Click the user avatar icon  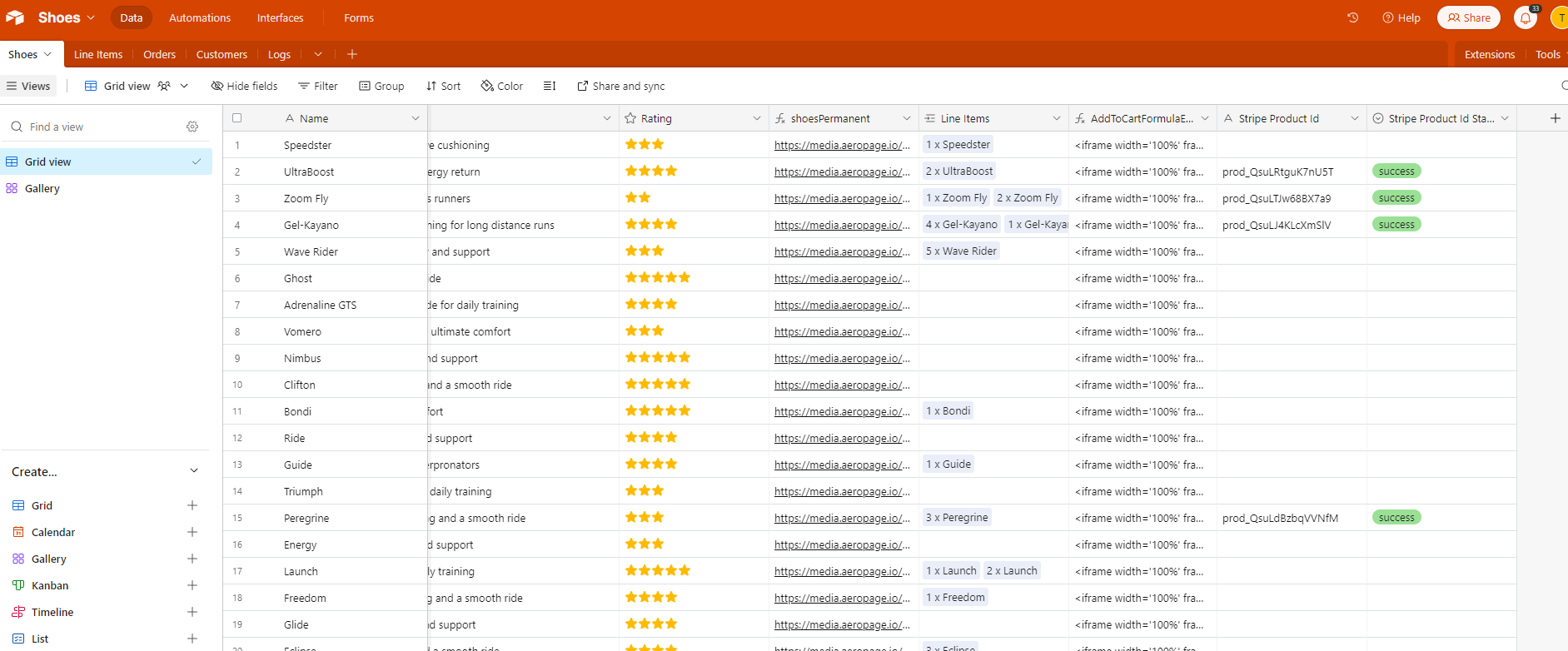point(1560,17)
